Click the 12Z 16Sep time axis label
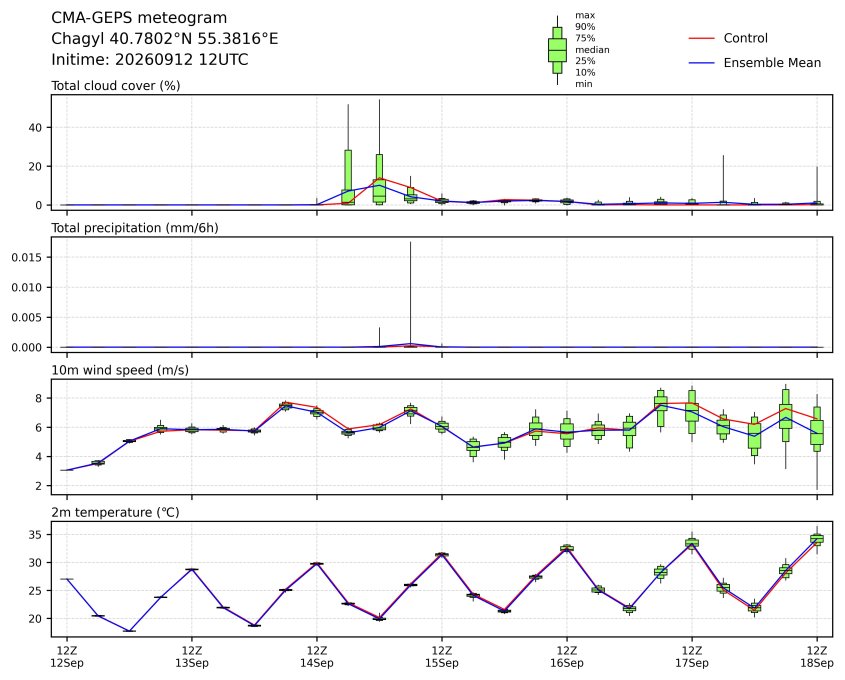 567,657
